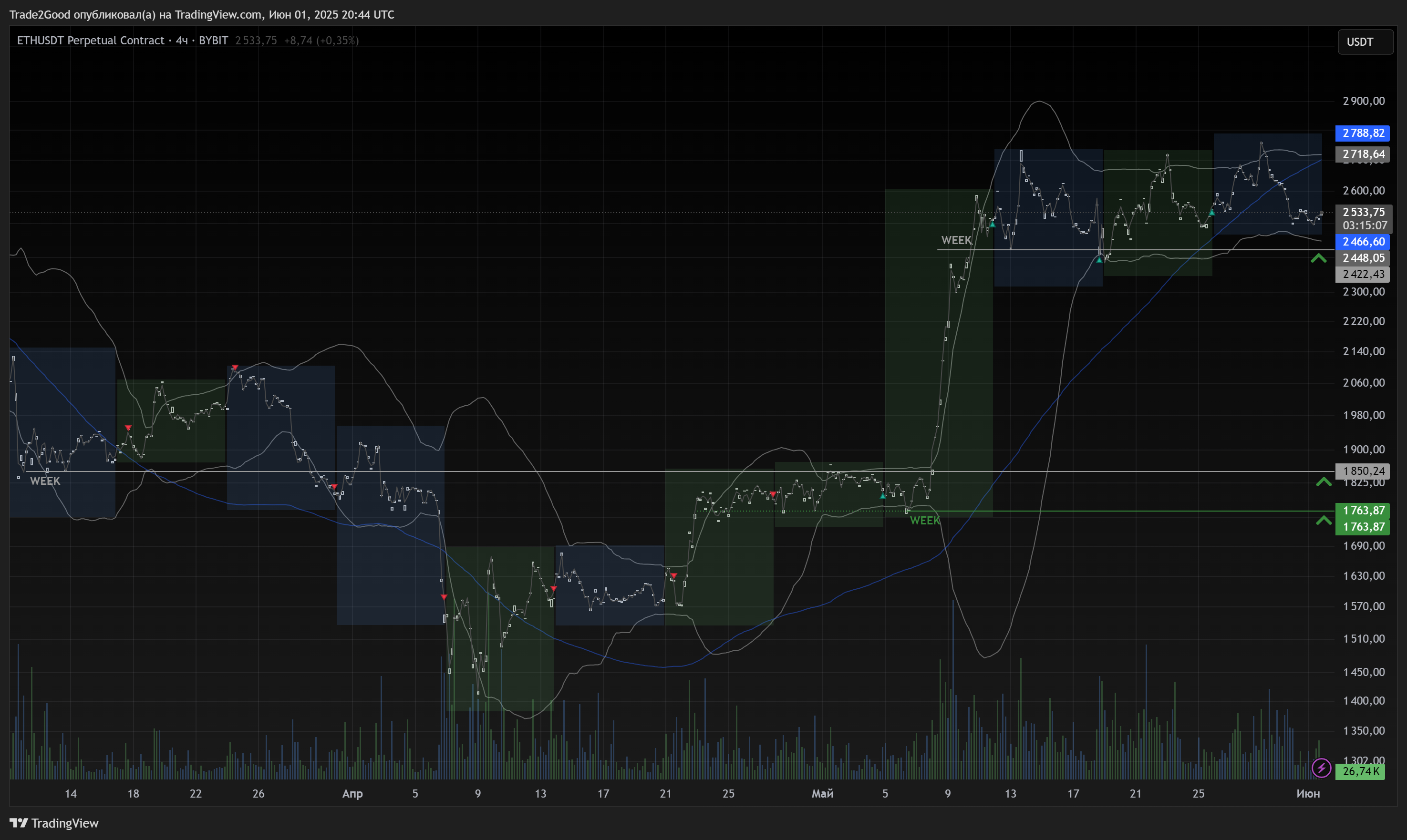Click green chevron beside the 1 763,87 labels
Viewport: 1407px width, 840px height.
(1323, 520)
